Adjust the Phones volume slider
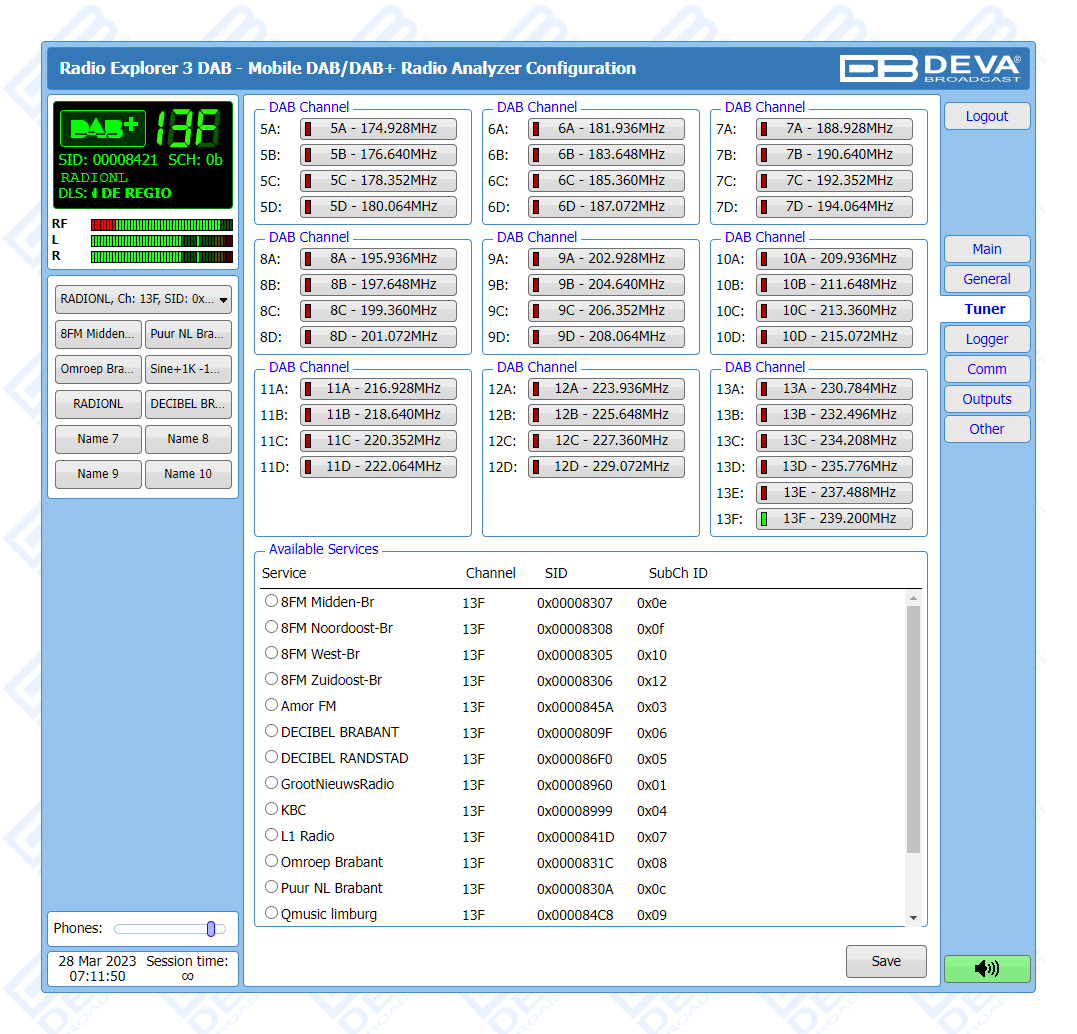Viewport: 1077px width, 1034px height. click(x=211, y=929)
